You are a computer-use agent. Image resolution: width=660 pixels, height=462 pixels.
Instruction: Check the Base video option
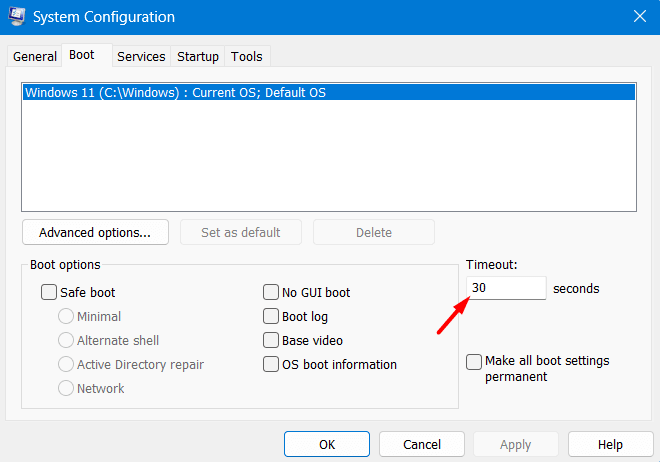[x=271, y=340]
